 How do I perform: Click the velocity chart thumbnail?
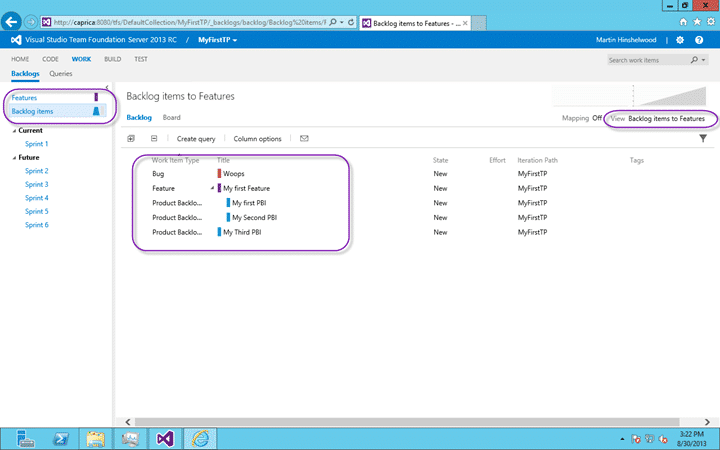(x=630, y=96)
